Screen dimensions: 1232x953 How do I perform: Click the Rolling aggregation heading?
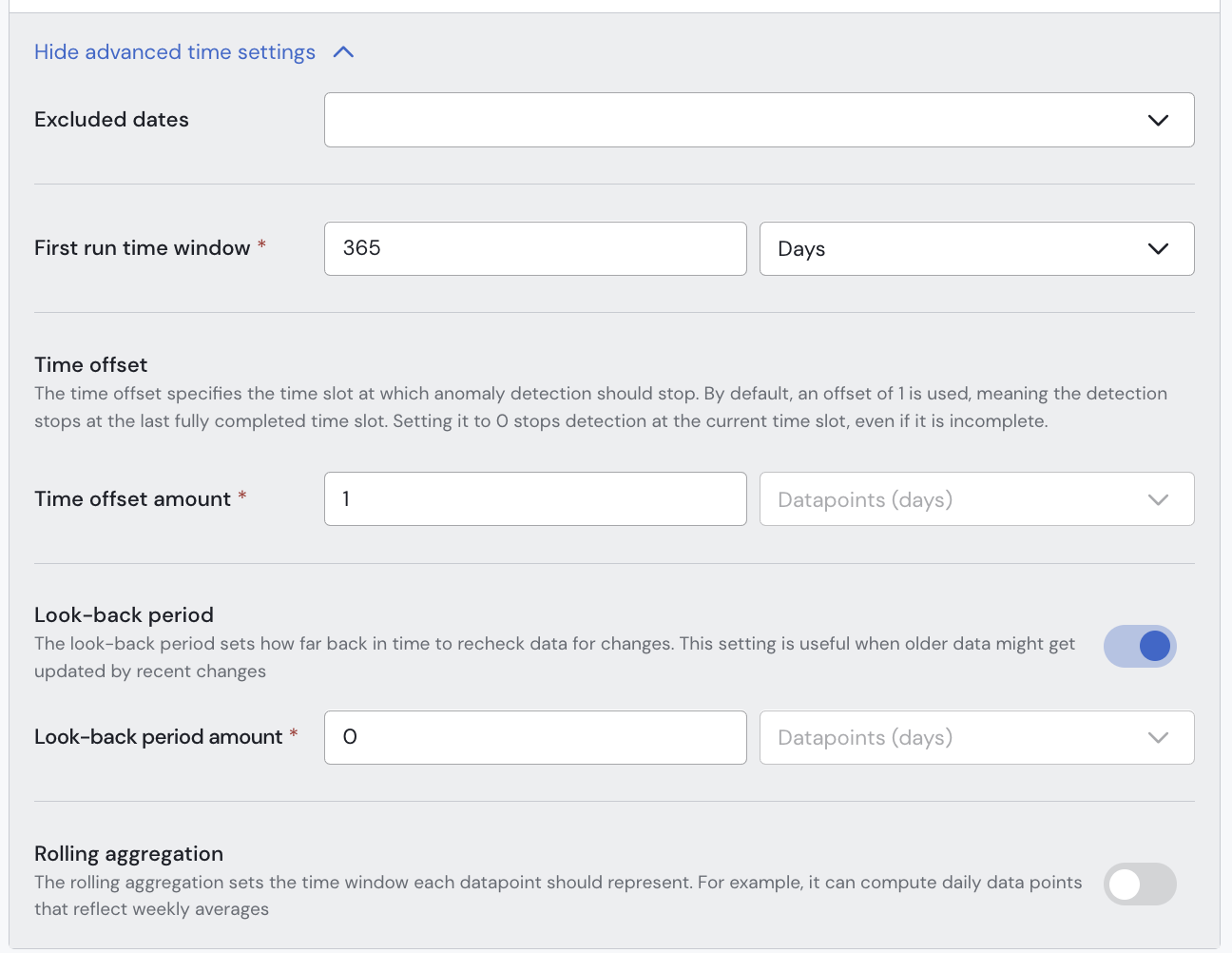[128, 854]
